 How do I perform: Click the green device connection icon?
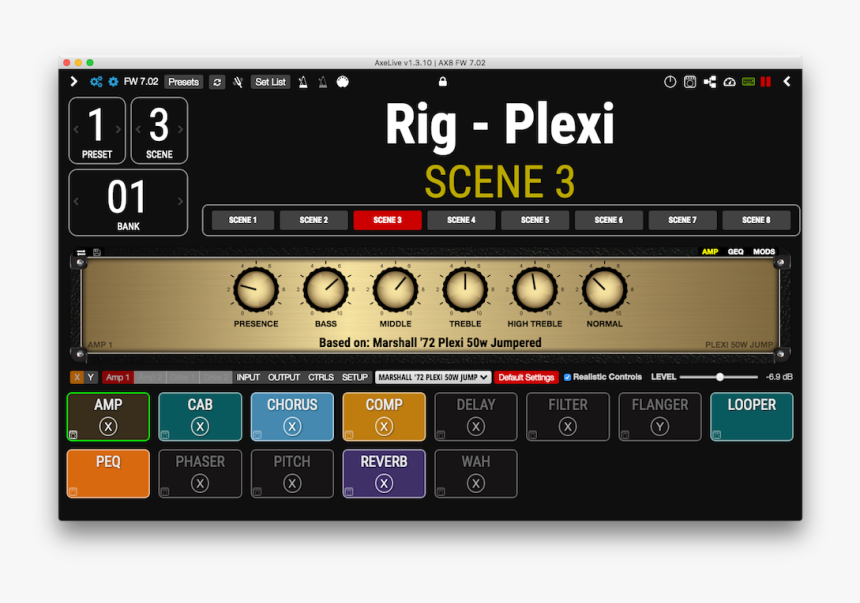[x=748, y=82]
